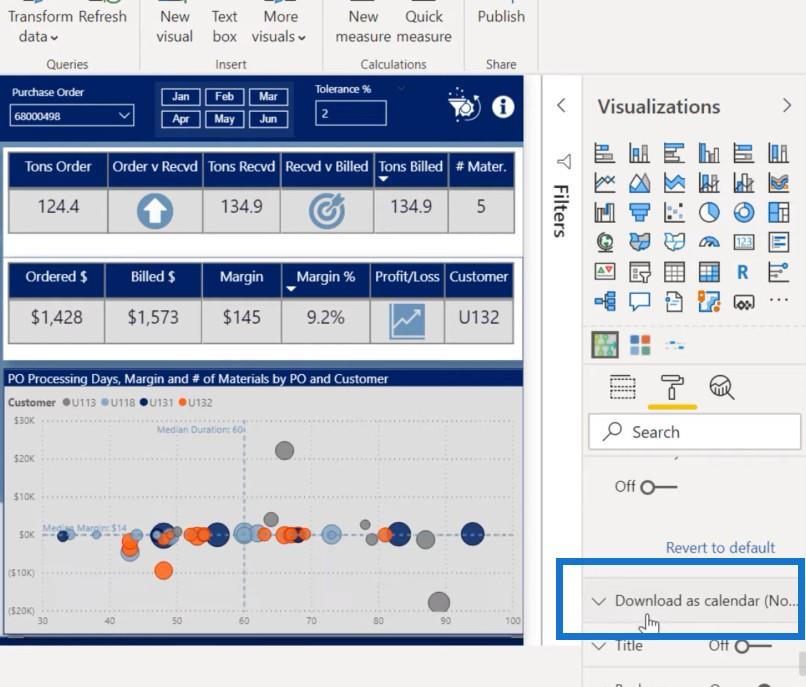The image size is (806, 687).
Task: Select the Clustered column chart visual
Action: (709, 153)
